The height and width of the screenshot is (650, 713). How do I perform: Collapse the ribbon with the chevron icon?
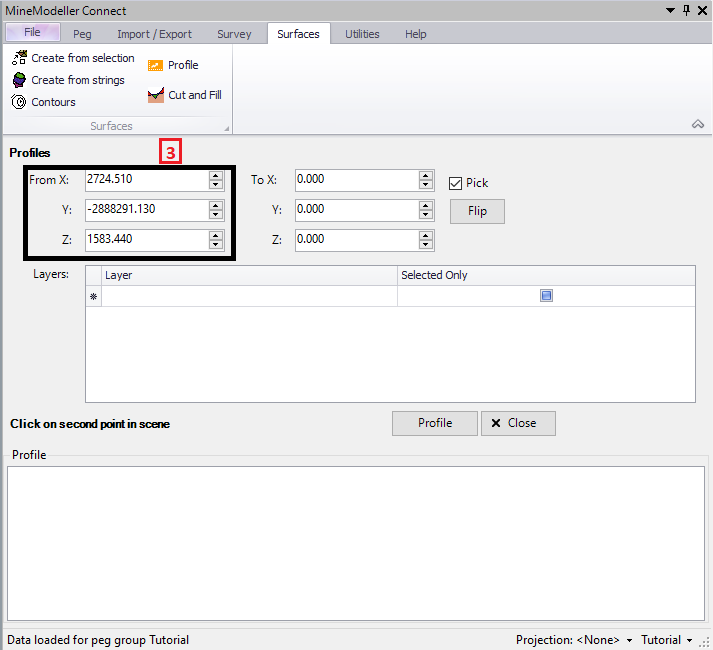pos(697,124)
